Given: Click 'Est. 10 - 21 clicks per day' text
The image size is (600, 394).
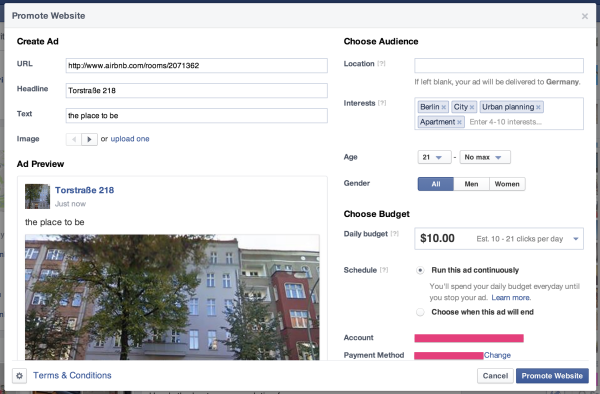Looking at the screenshot, I should [520, 239].
